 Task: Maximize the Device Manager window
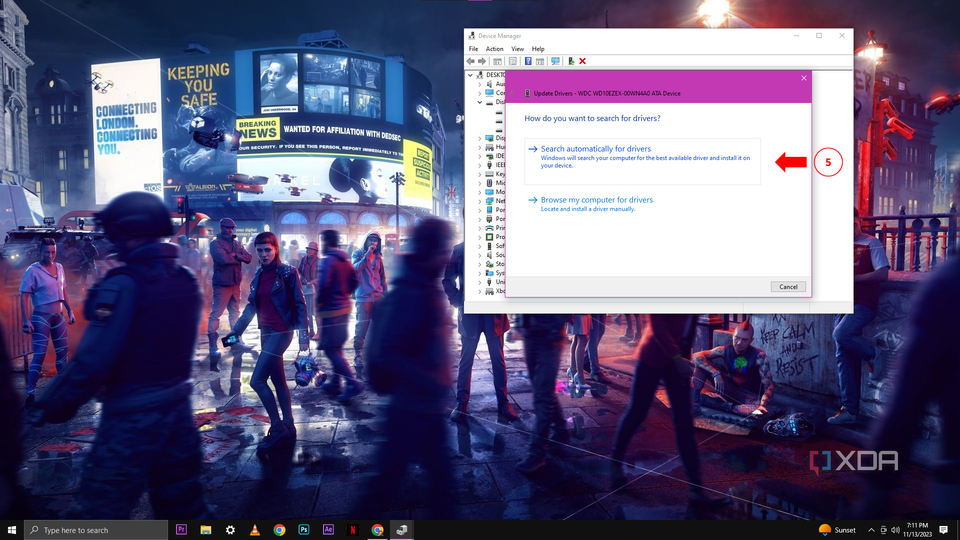tap(819, 36)
